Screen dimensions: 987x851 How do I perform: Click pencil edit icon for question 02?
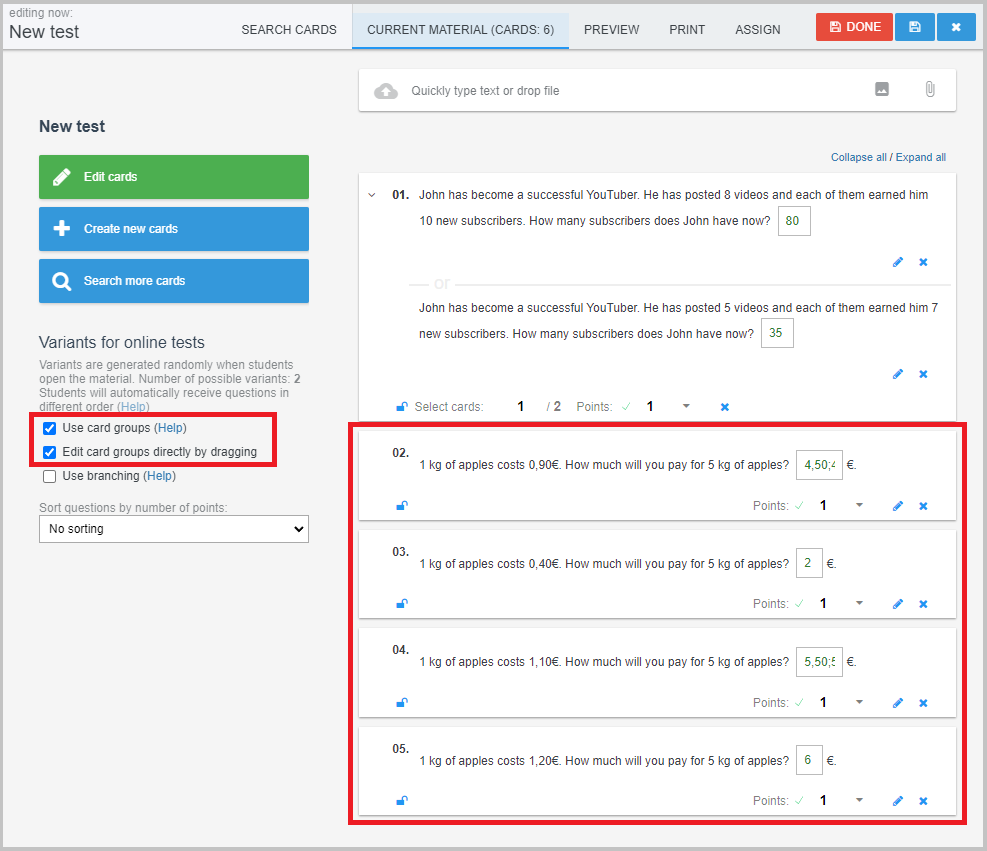(897, 506)
